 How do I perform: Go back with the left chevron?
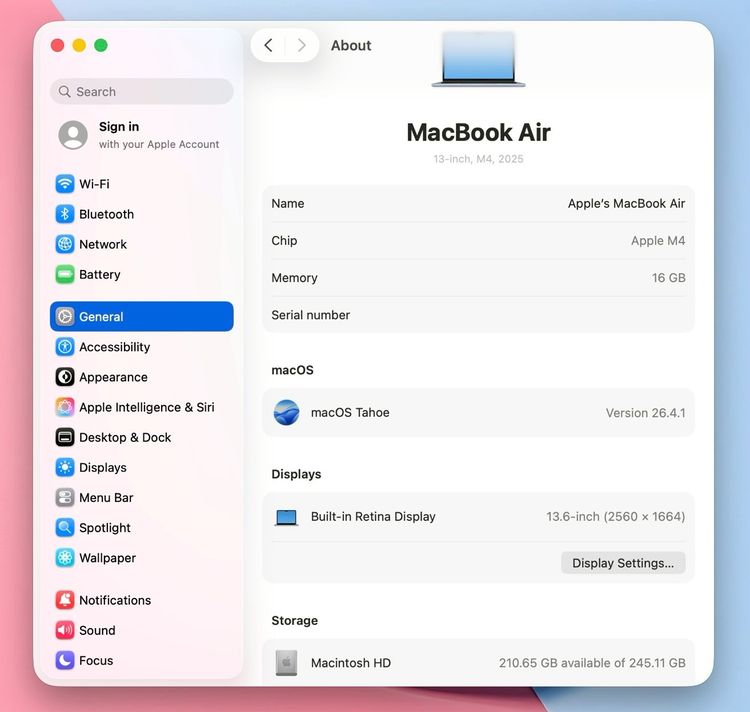268,45
